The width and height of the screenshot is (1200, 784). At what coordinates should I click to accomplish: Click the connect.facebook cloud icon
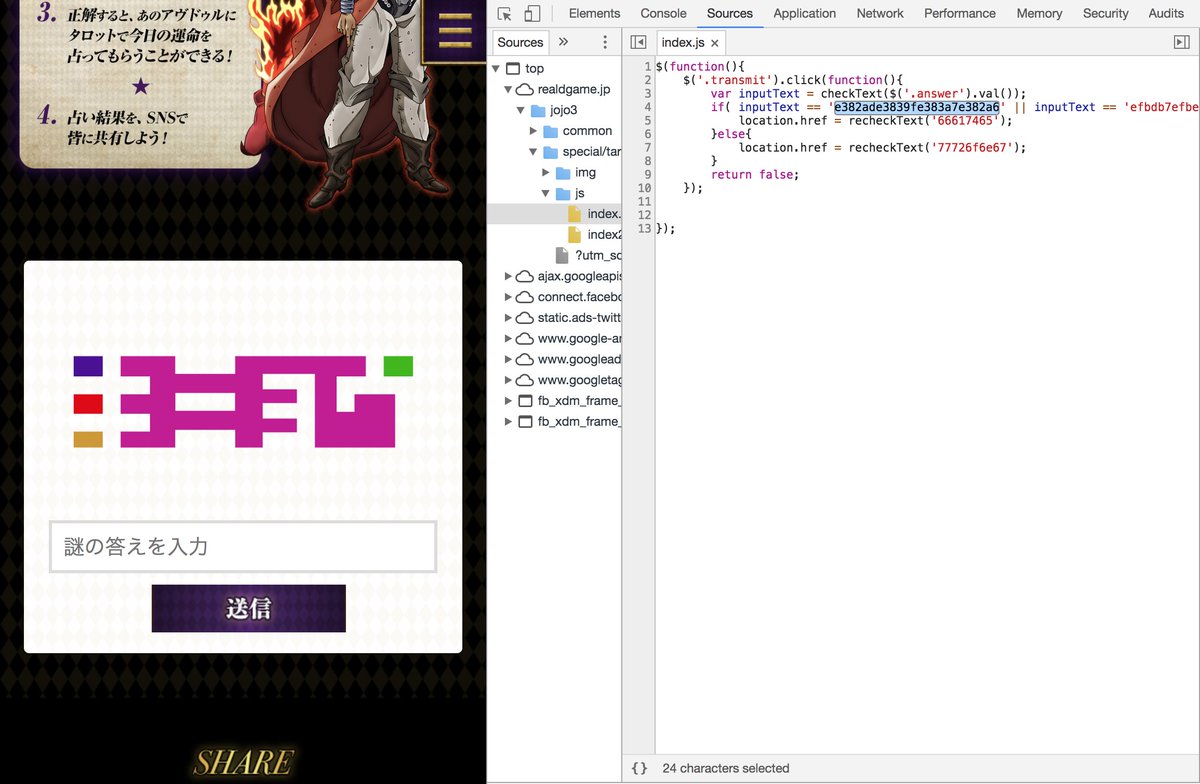point(524,297)
